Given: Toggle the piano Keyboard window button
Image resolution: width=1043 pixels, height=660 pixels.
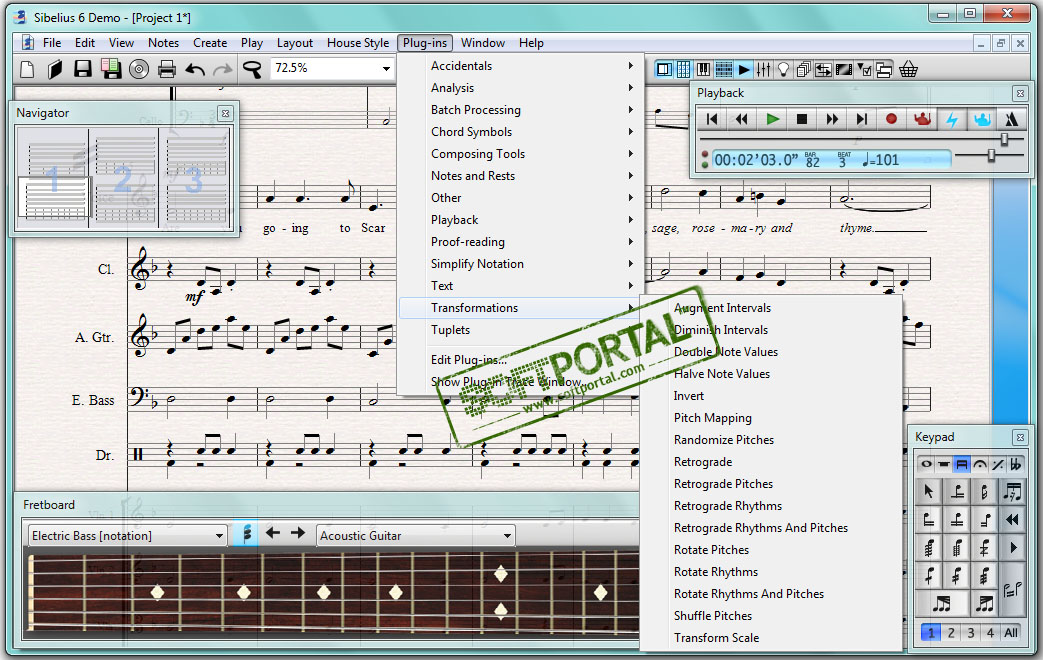Looking at the screenshot, I should [703, 69].
